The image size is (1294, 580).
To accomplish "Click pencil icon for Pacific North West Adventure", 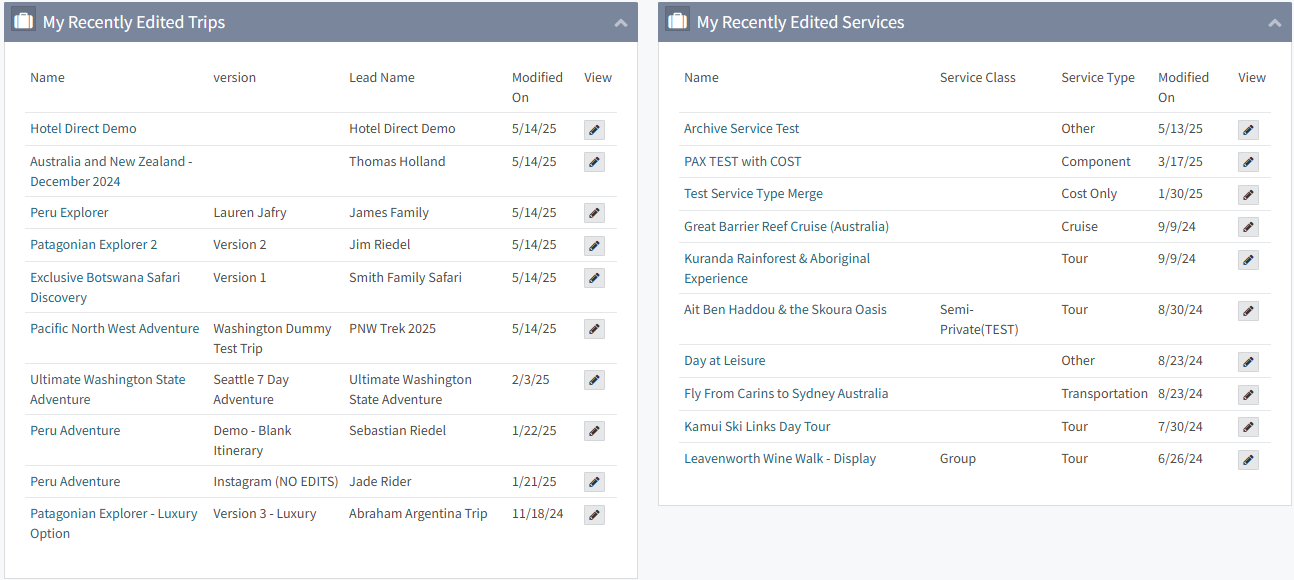I will (x=594, y=330).
